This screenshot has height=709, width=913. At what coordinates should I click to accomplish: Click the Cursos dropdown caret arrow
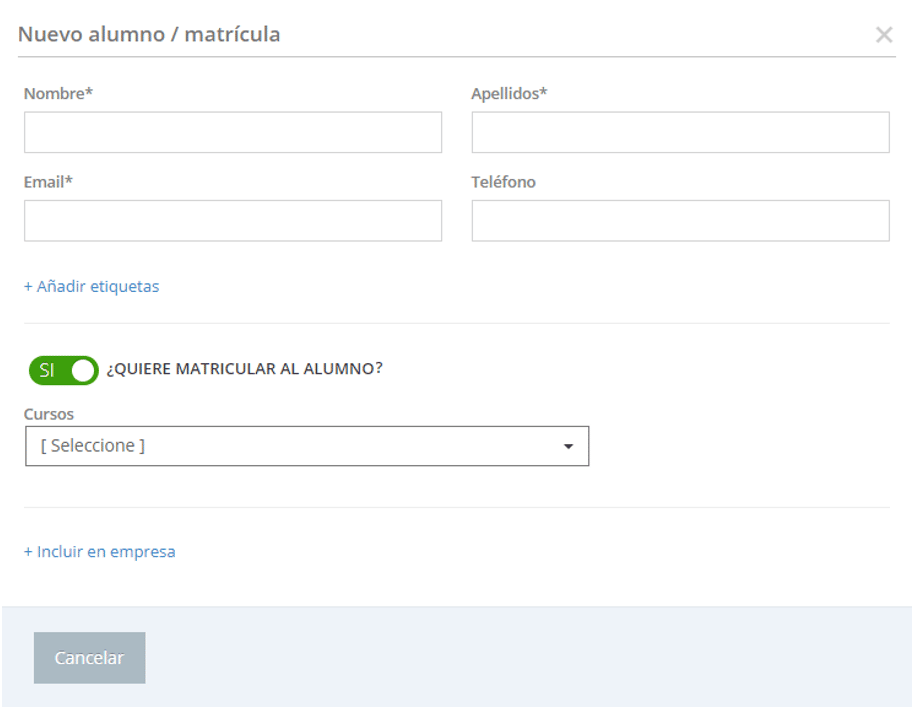[568, 447]
